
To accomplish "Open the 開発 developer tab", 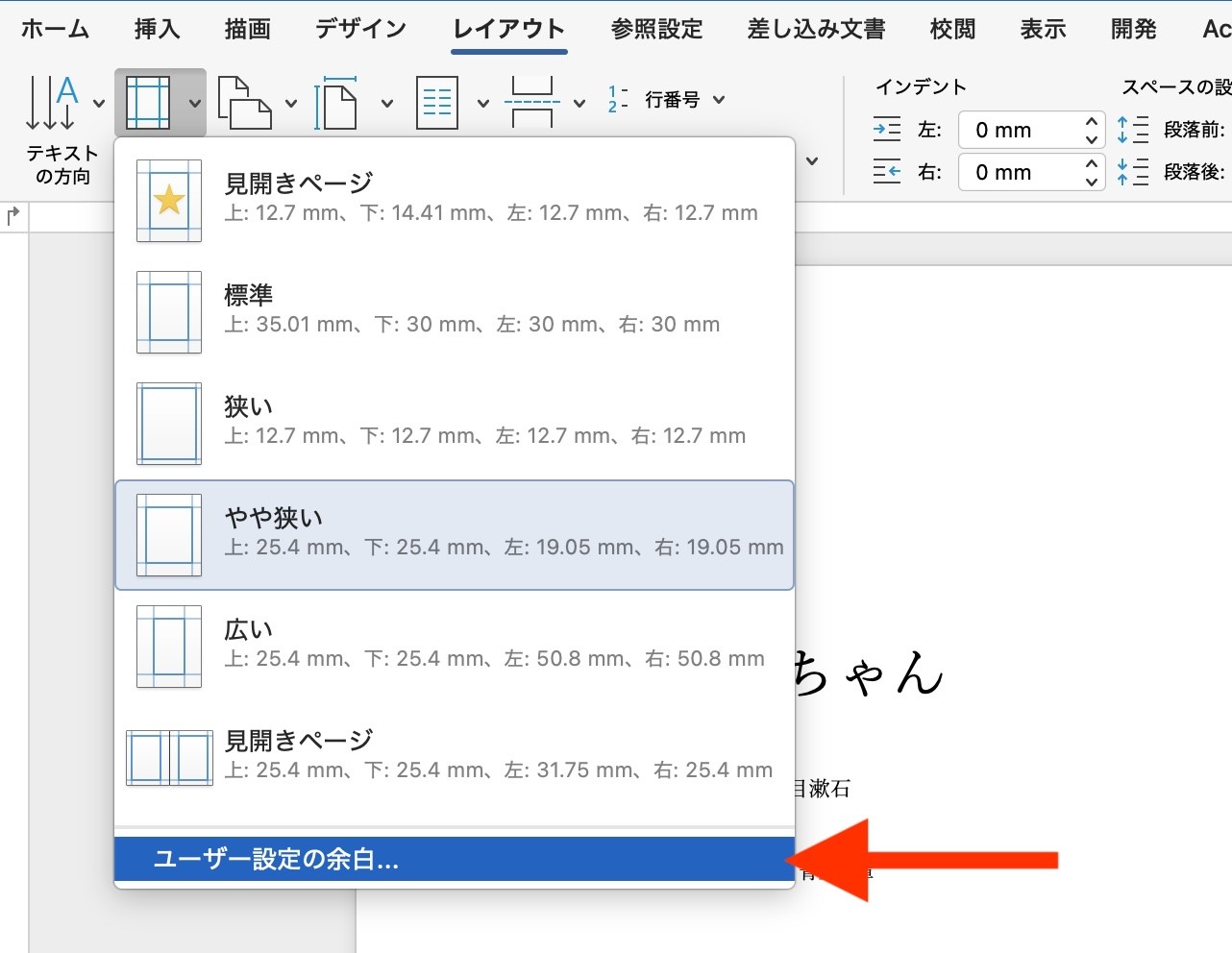I will coord(1134,29).
